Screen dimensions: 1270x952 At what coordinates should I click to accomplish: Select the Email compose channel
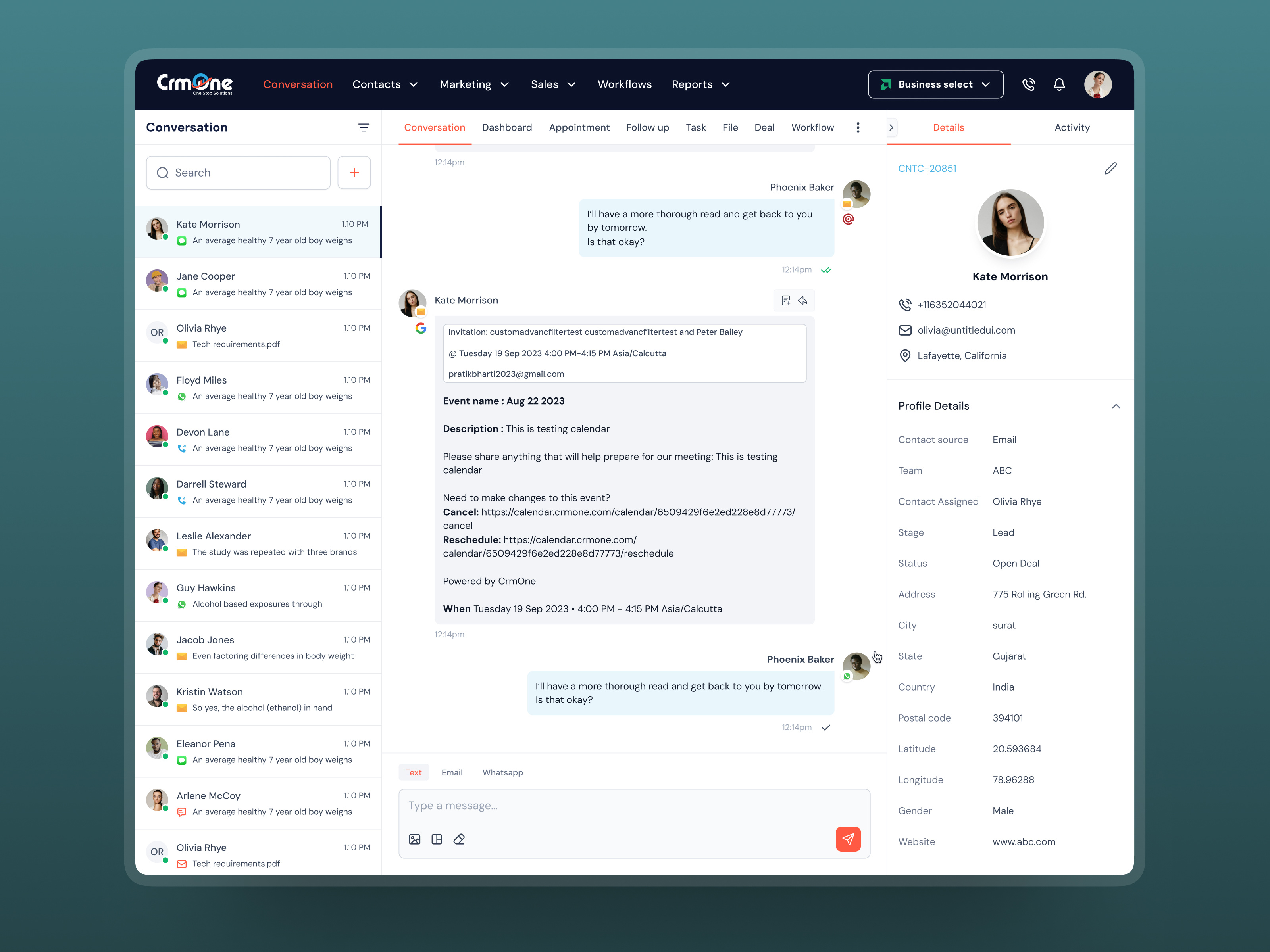[452, 772]
